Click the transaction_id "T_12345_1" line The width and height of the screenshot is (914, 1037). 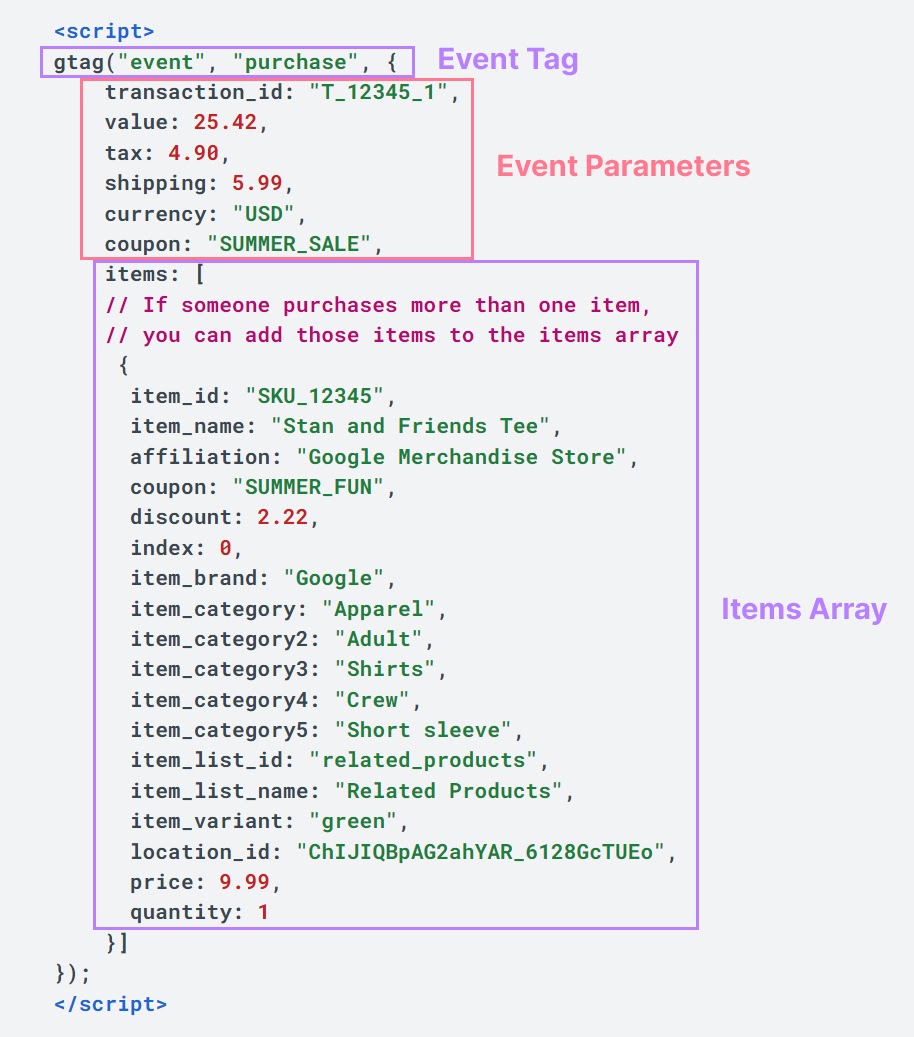(x=282, y=92)
